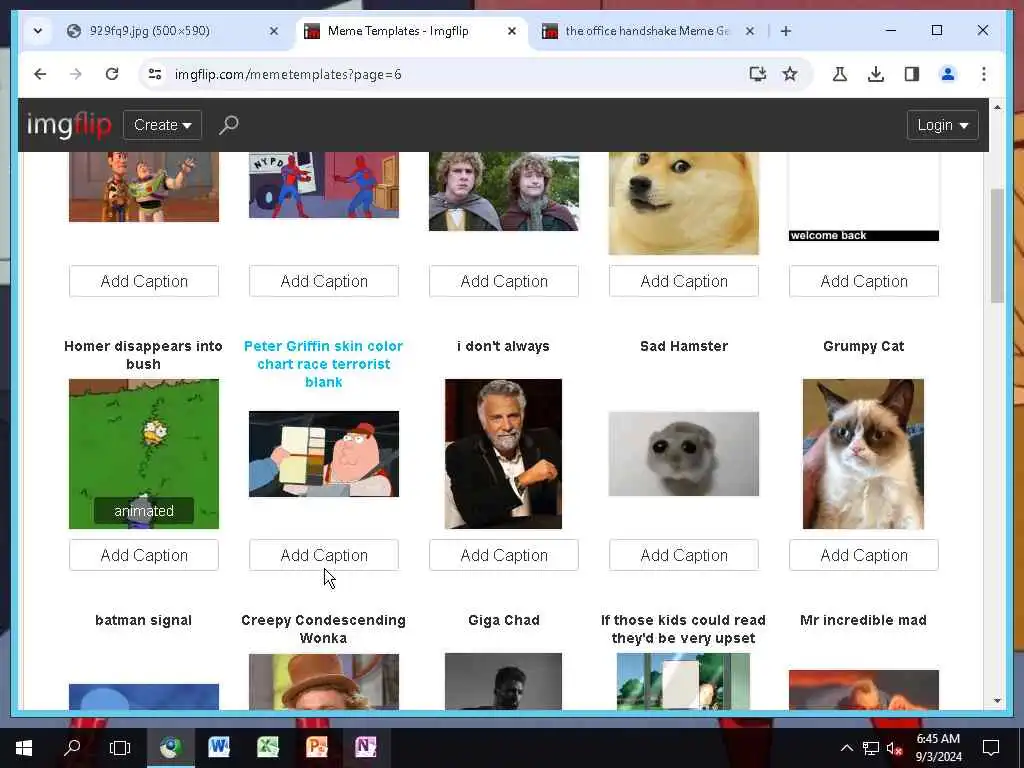Add Caption to Homer disappears into bush
Screen dimensions: 1024x768
click(x=144, y=555)
